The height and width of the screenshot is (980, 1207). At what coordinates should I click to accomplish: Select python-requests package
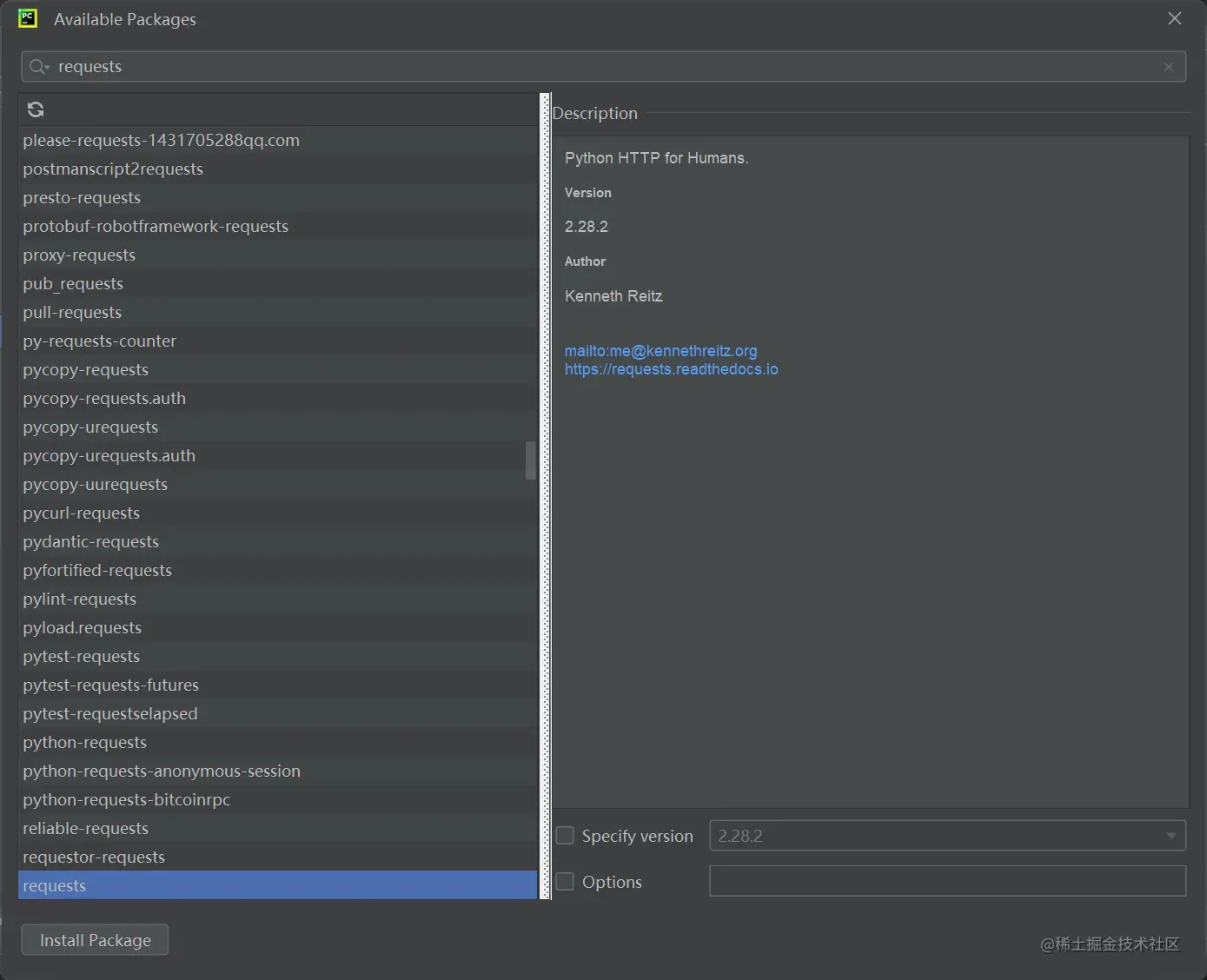pos(278,742)
